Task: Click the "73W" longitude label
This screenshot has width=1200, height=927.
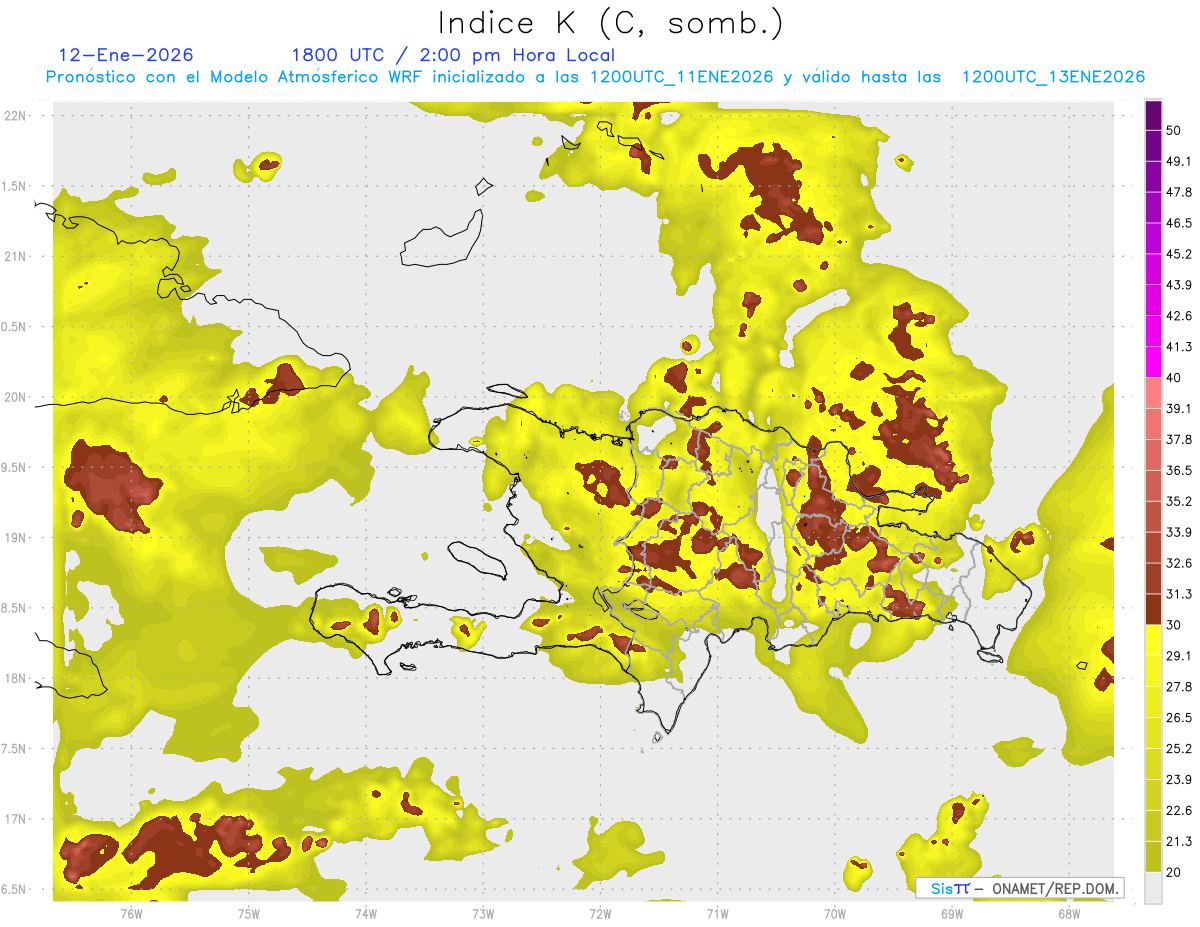Action: 483,914
